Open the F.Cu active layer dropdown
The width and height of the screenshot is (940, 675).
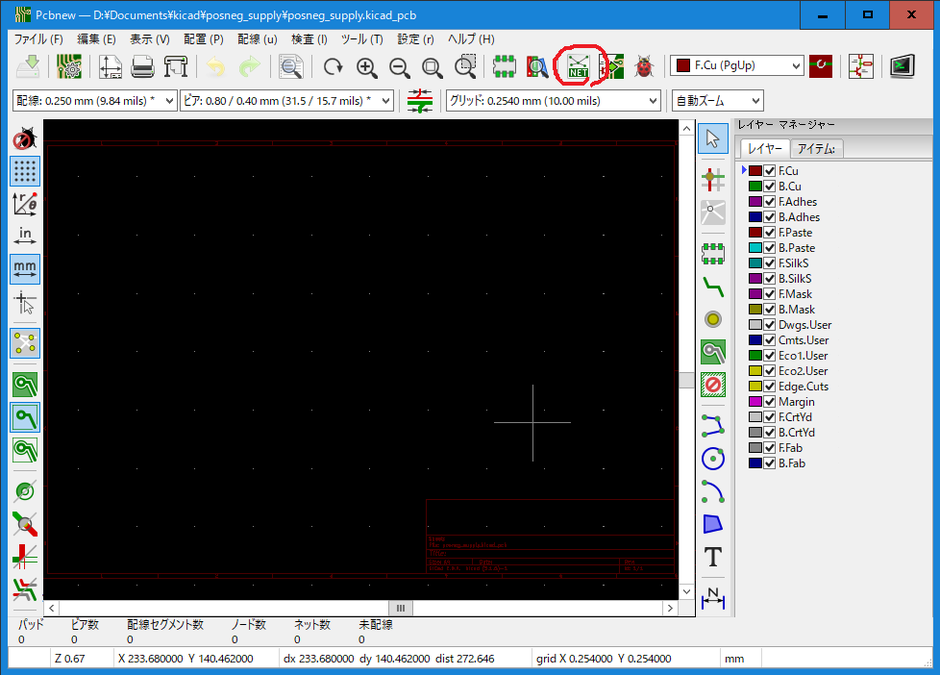pos(737,65)
